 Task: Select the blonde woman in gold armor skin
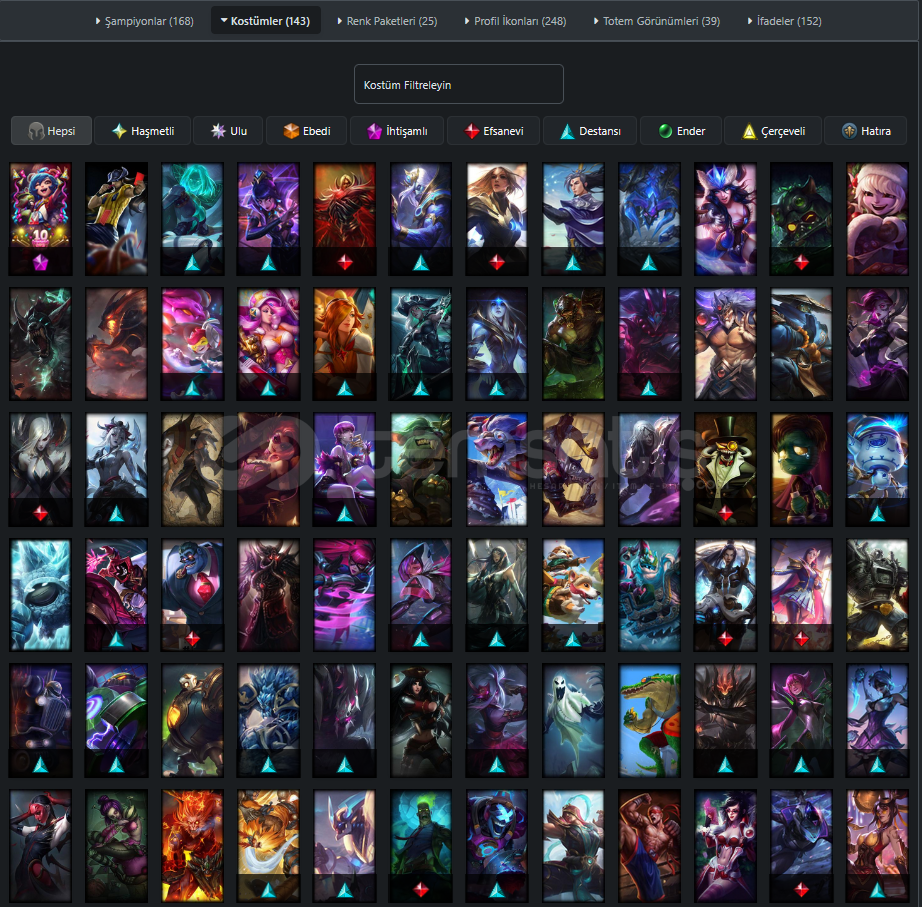coord(497,219)
